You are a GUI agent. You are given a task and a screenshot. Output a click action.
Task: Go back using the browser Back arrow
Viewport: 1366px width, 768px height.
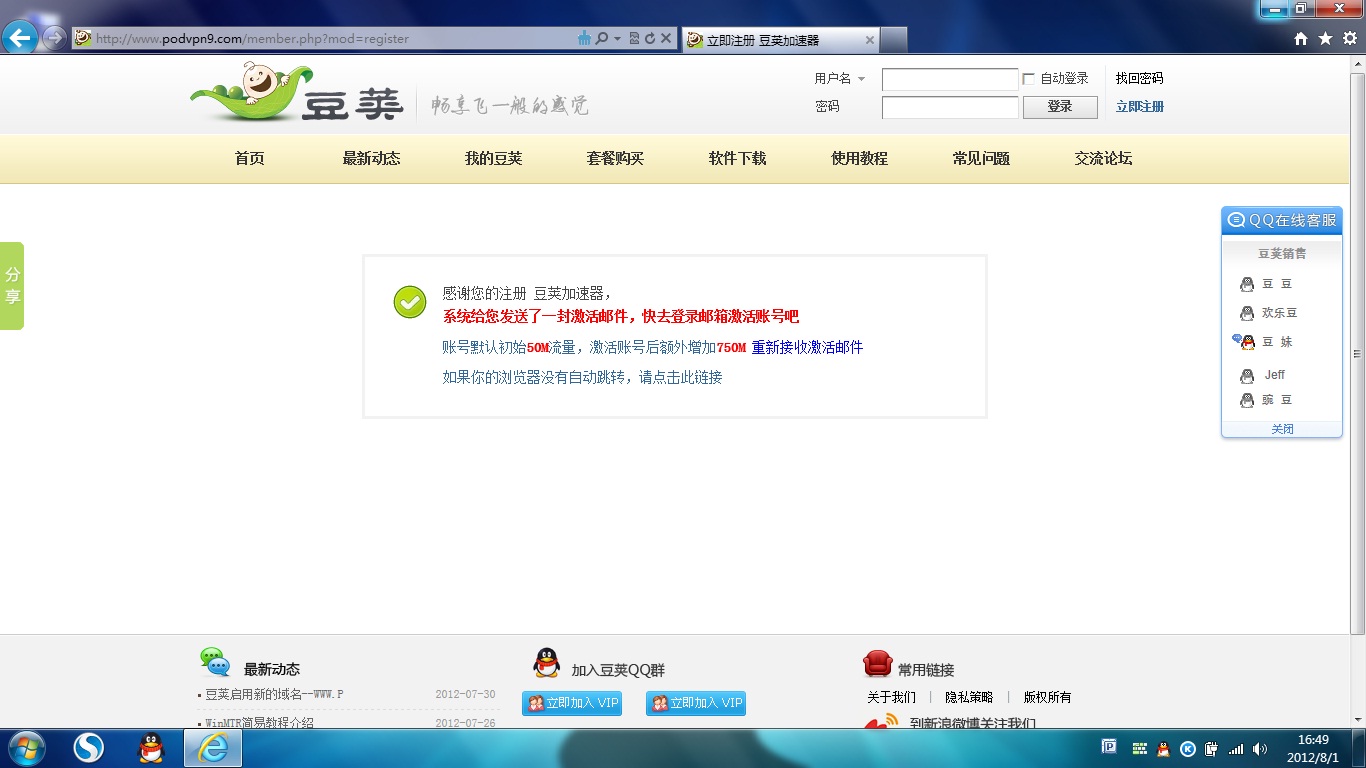[21, 38]
